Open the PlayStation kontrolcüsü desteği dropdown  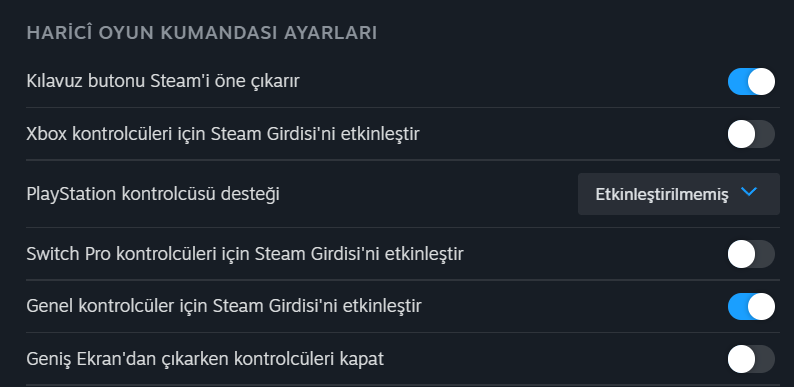(x=679, y=194)
